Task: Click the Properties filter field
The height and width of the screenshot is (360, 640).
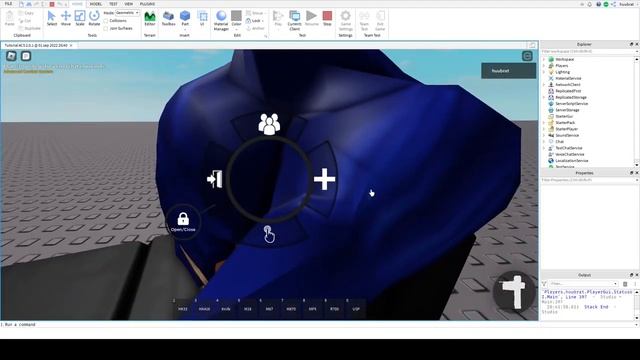Action: (x=589, y=180)
